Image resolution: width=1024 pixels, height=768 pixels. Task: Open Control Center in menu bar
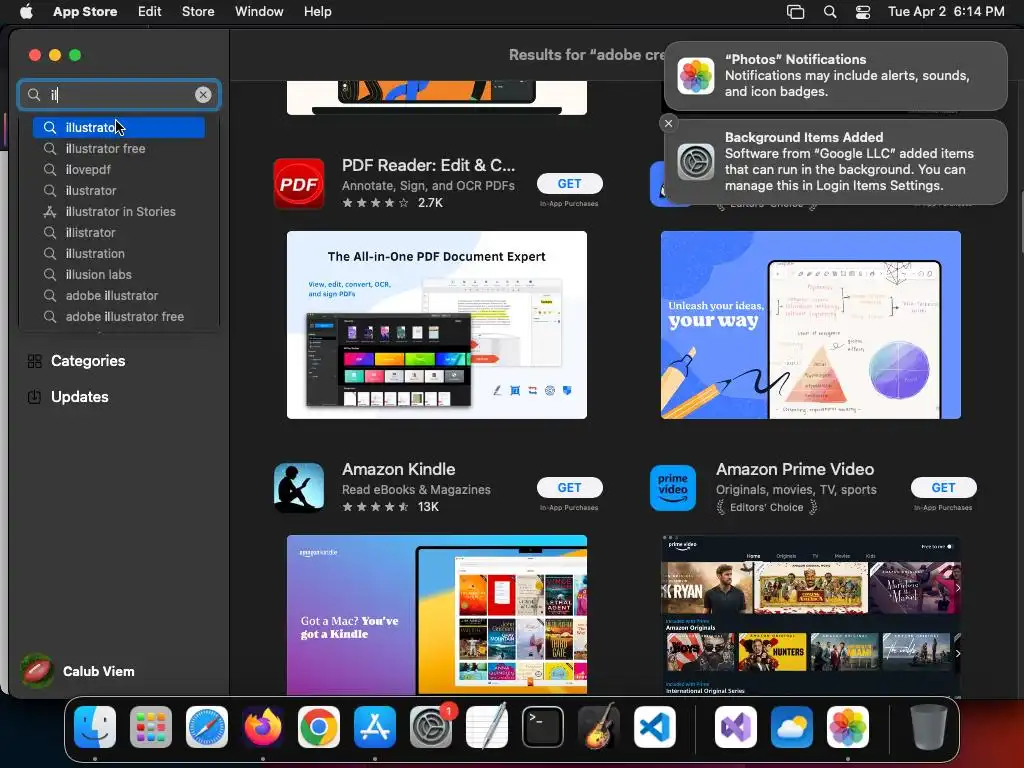(x=863, y=12)
